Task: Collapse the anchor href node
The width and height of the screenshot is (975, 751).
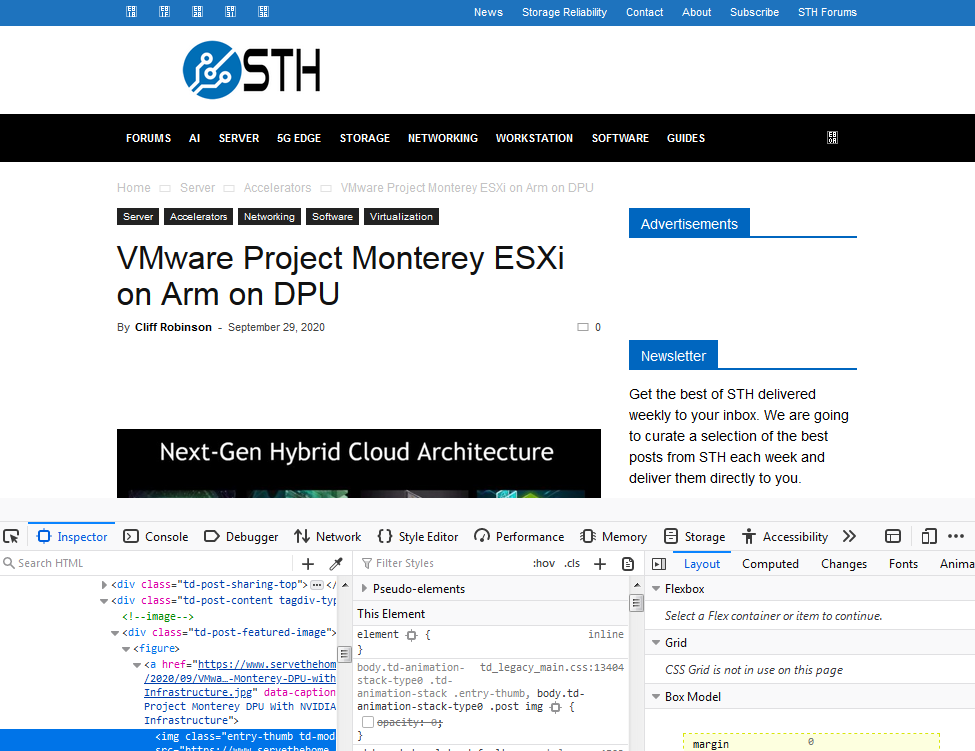Action: coord(137,665)
